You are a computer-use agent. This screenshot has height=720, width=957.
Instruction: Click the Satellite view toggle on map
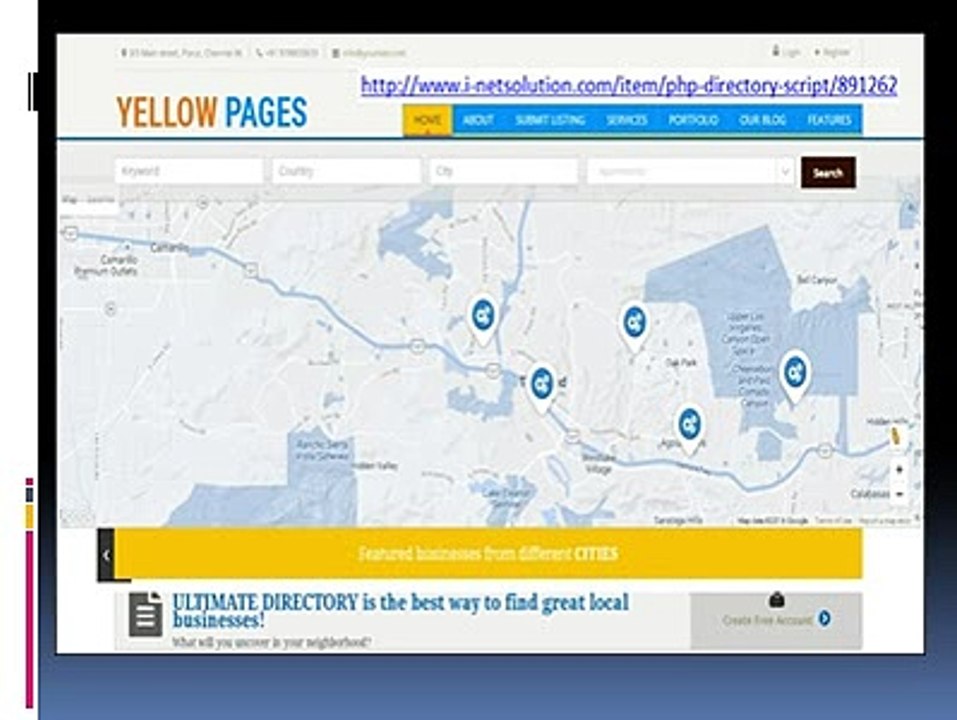101,200
